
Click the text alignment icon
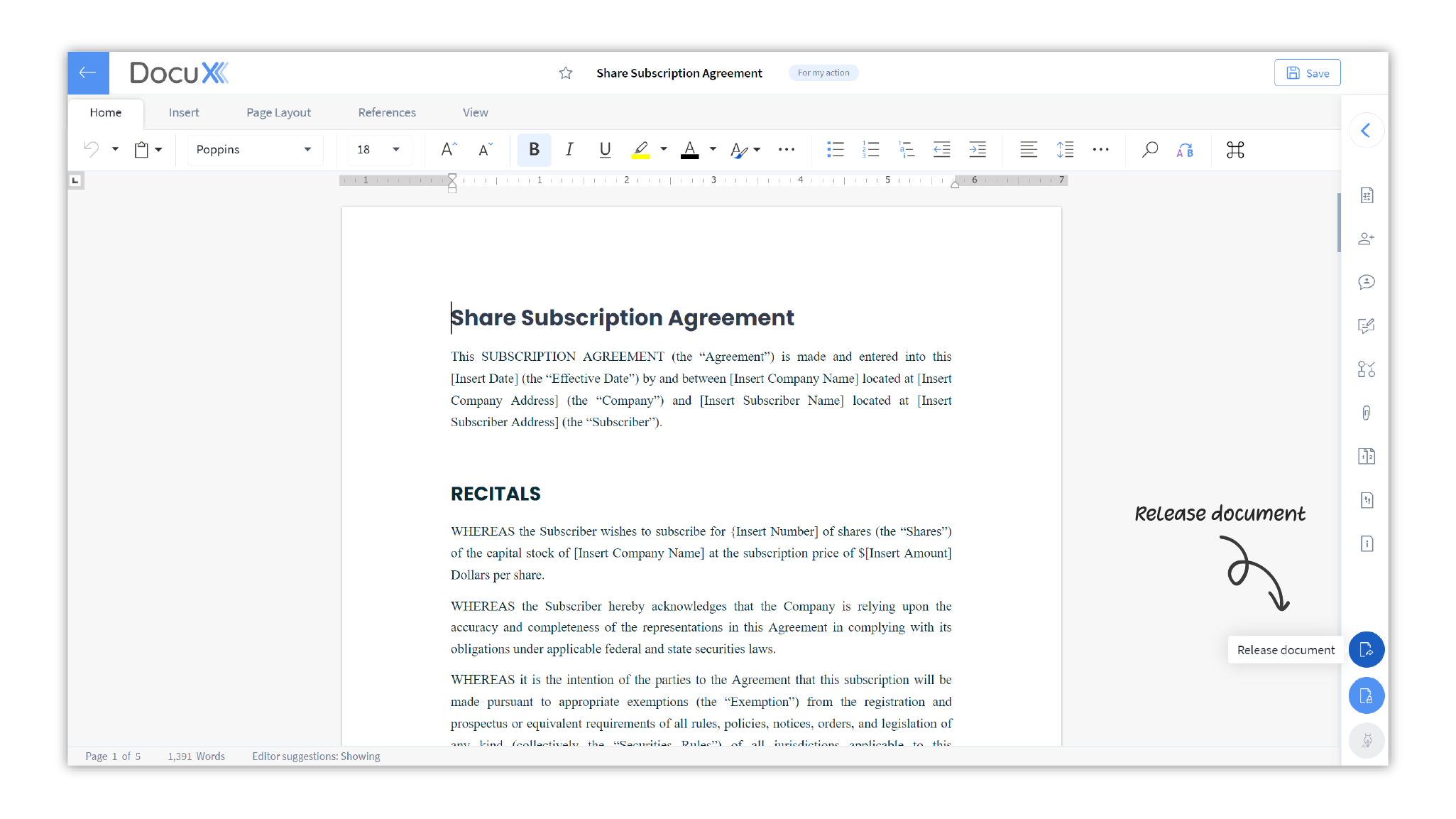point(1029,149)
